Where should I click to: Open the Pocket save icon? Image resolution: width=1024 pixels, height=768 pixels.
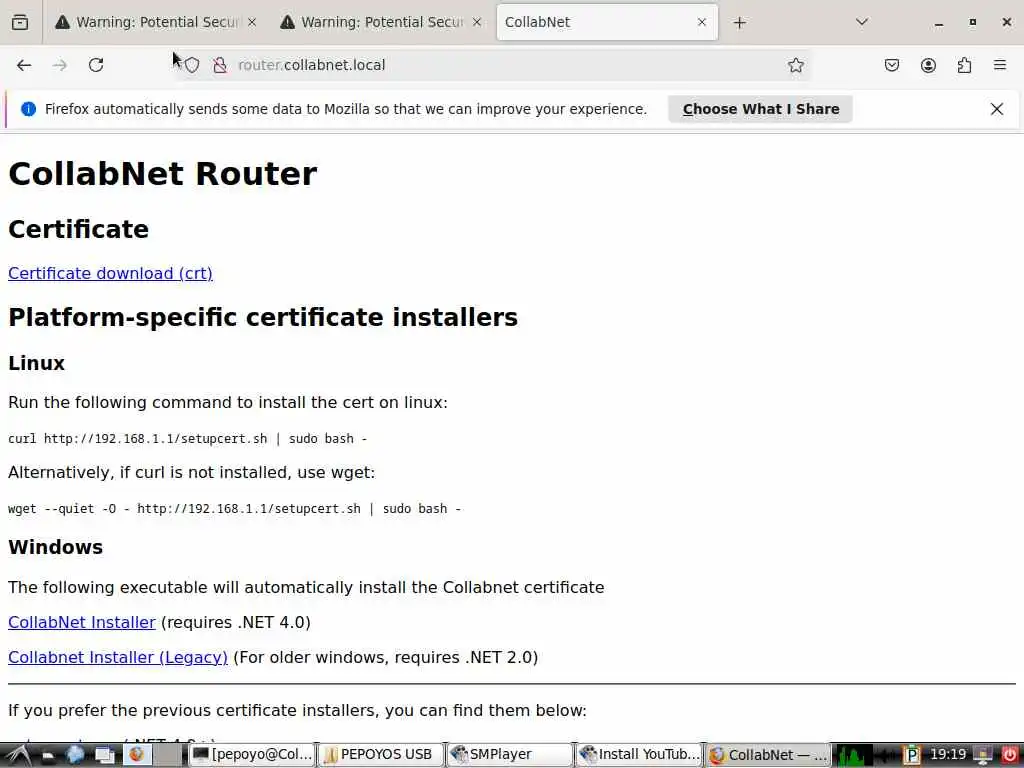tap(891, 65)
